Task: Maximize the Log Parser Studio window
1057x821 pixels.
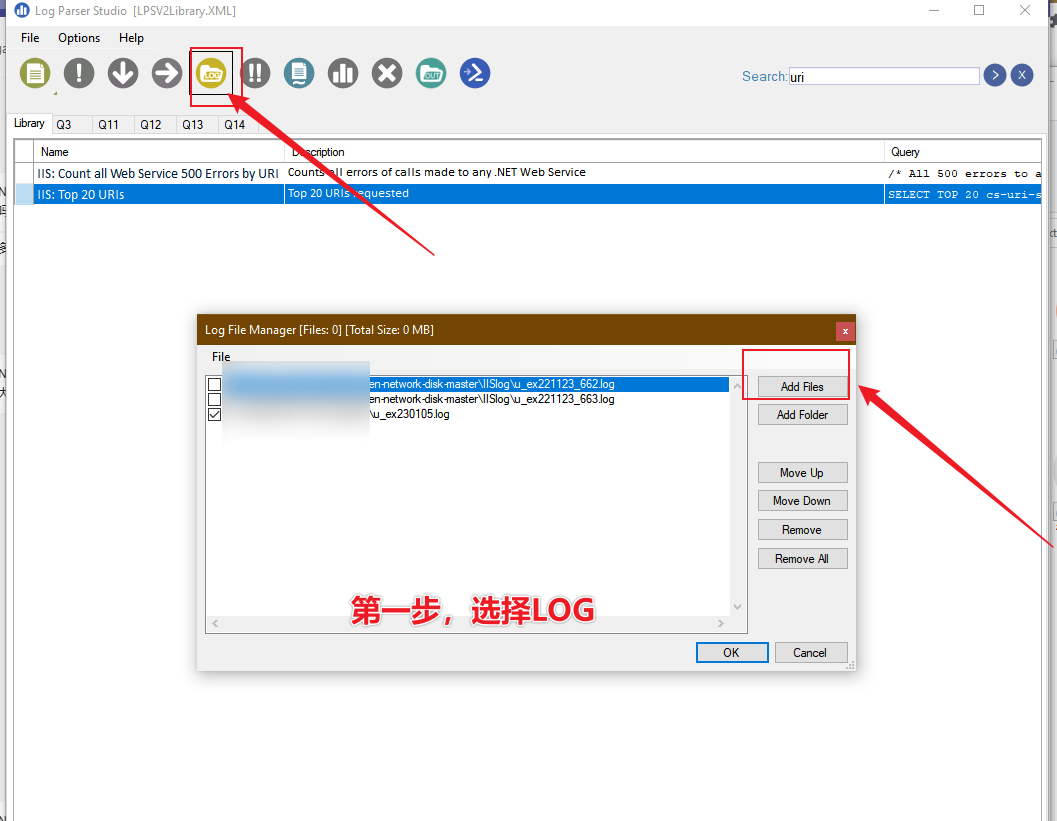Action: [979, 10]
